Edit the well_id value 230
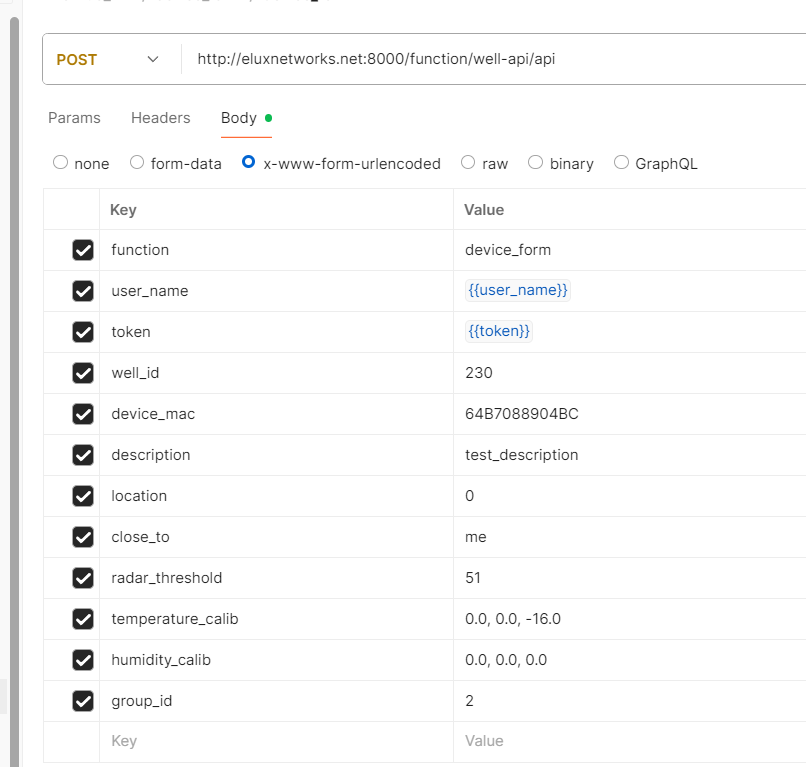Viewport: 806px width, 767px height. pyautogui.click(x=479, y=373)
